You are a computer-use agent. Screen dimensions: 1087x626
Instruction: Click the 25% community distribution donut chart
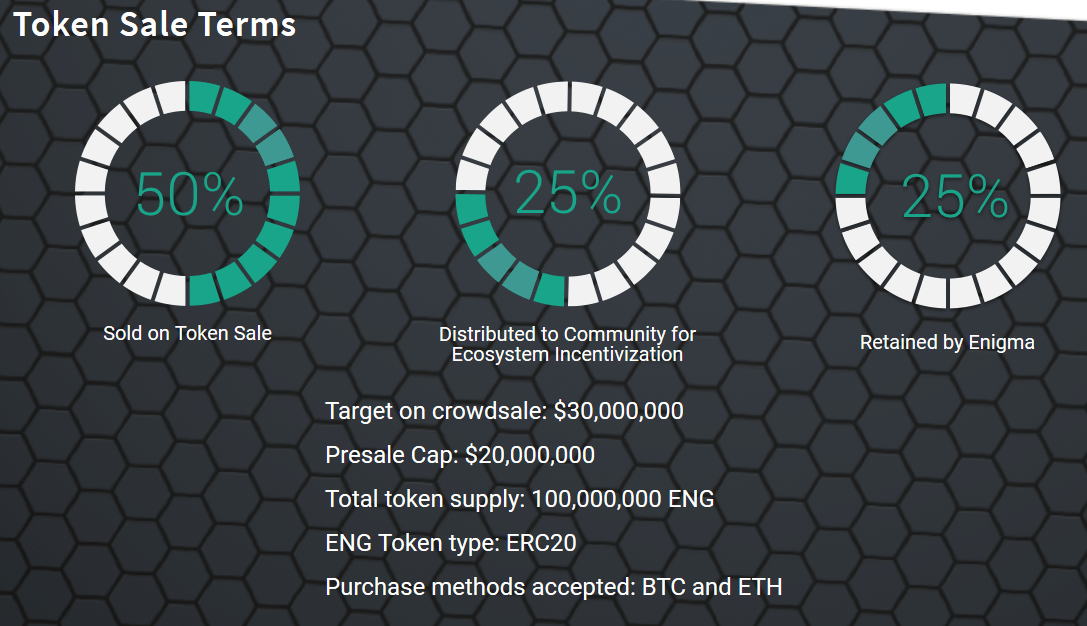[568, 193]
